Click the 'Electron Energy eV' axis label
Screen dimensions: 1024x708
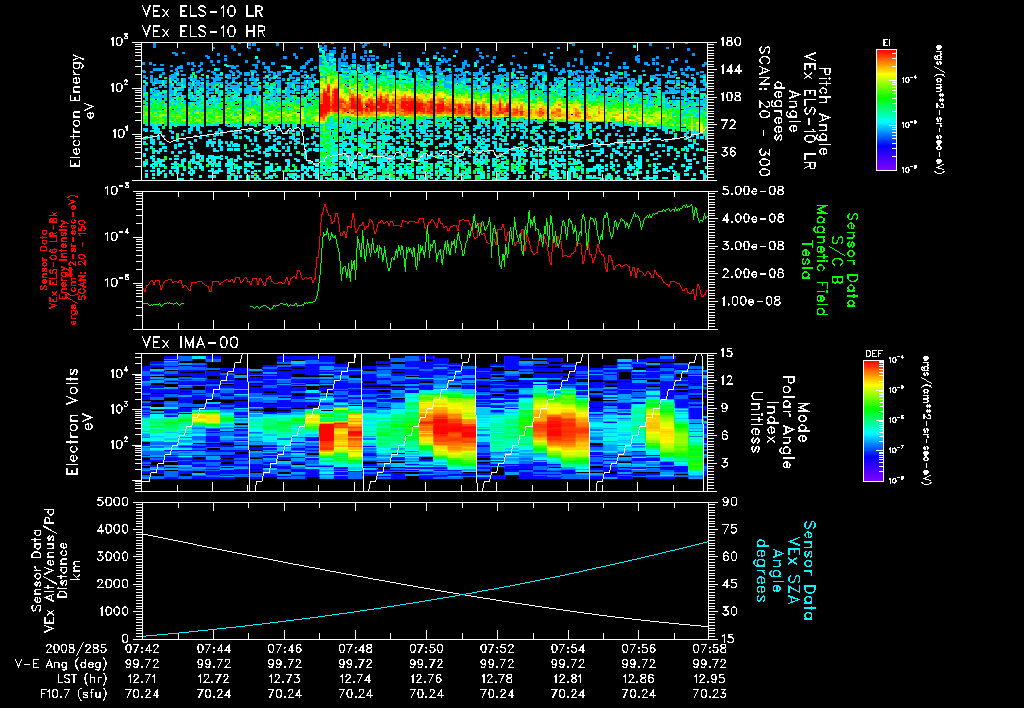pos(83,110)
